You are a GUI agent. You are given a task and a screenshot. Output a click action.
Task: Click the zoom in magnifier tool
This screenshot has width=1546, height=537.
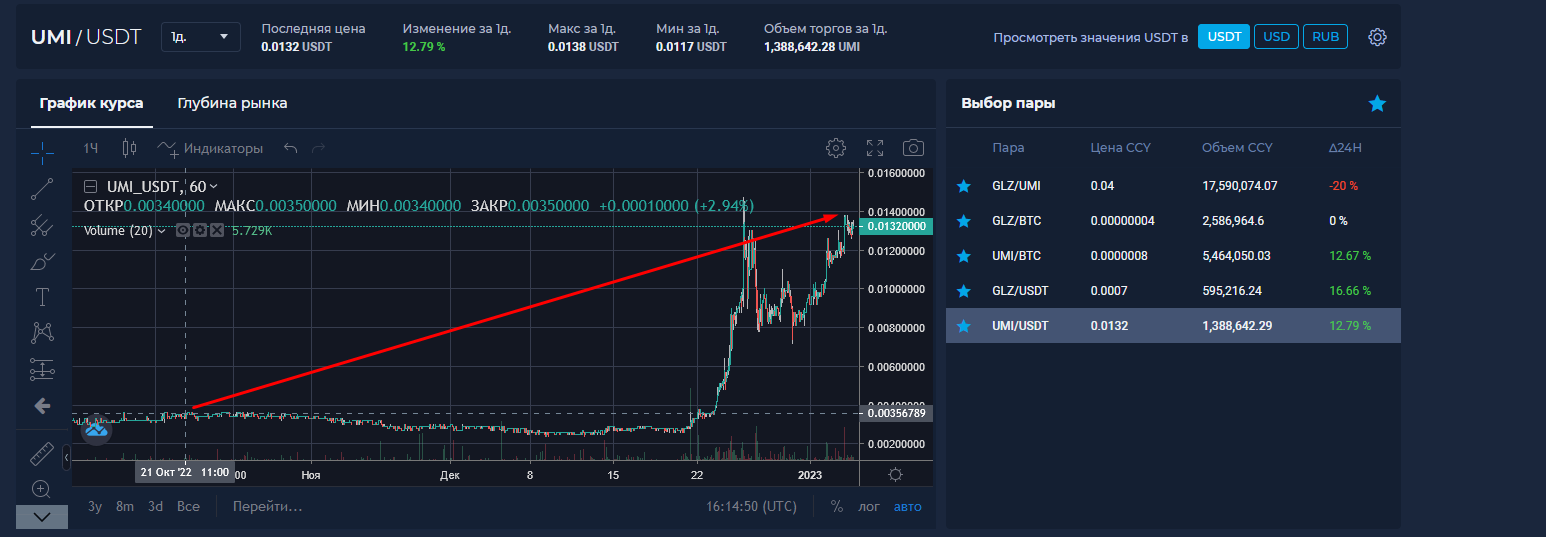[x=42, y=489]
